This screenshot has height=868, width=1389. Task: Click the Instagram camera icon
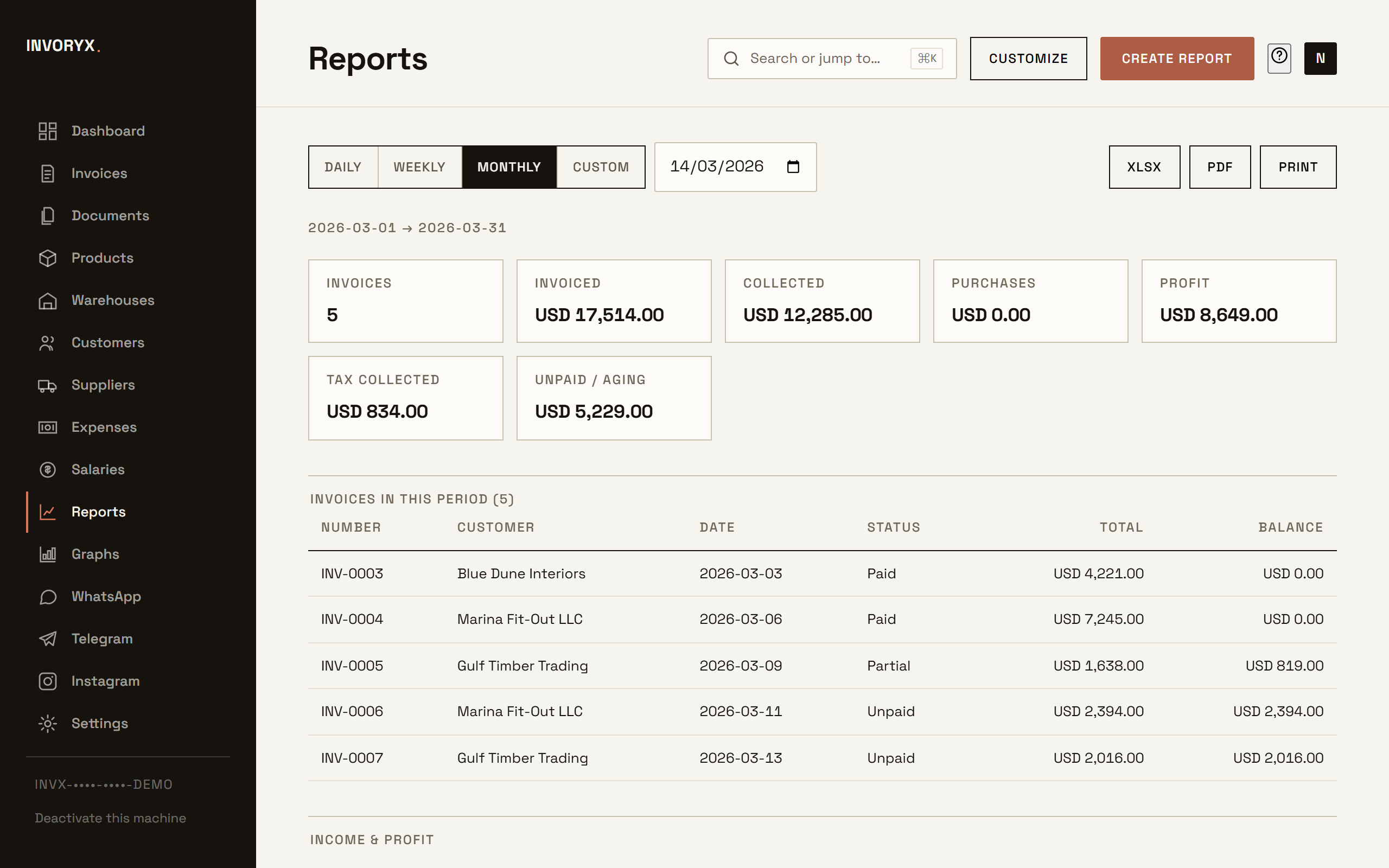coord(48,681)
